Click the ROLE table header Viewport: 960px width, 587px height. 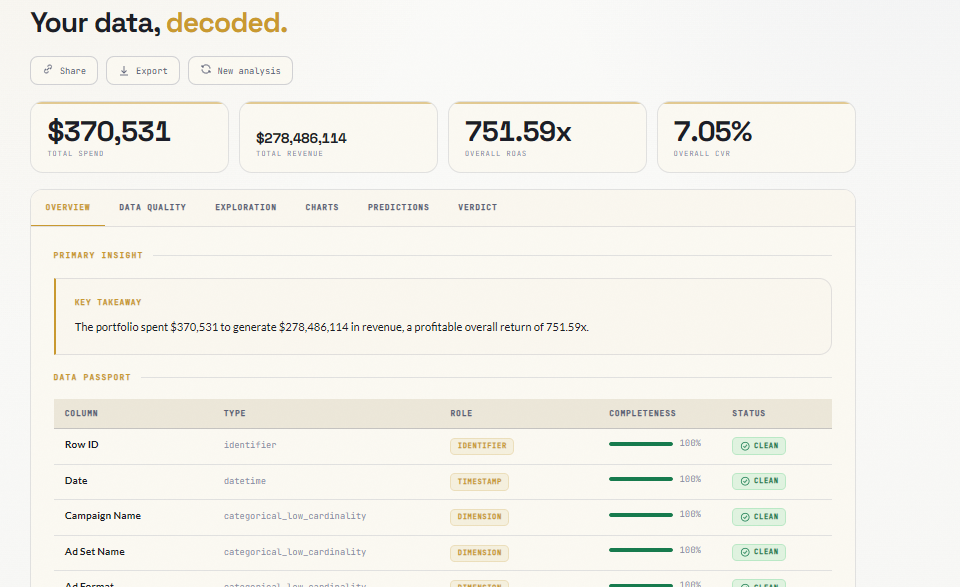click(461, 413)
